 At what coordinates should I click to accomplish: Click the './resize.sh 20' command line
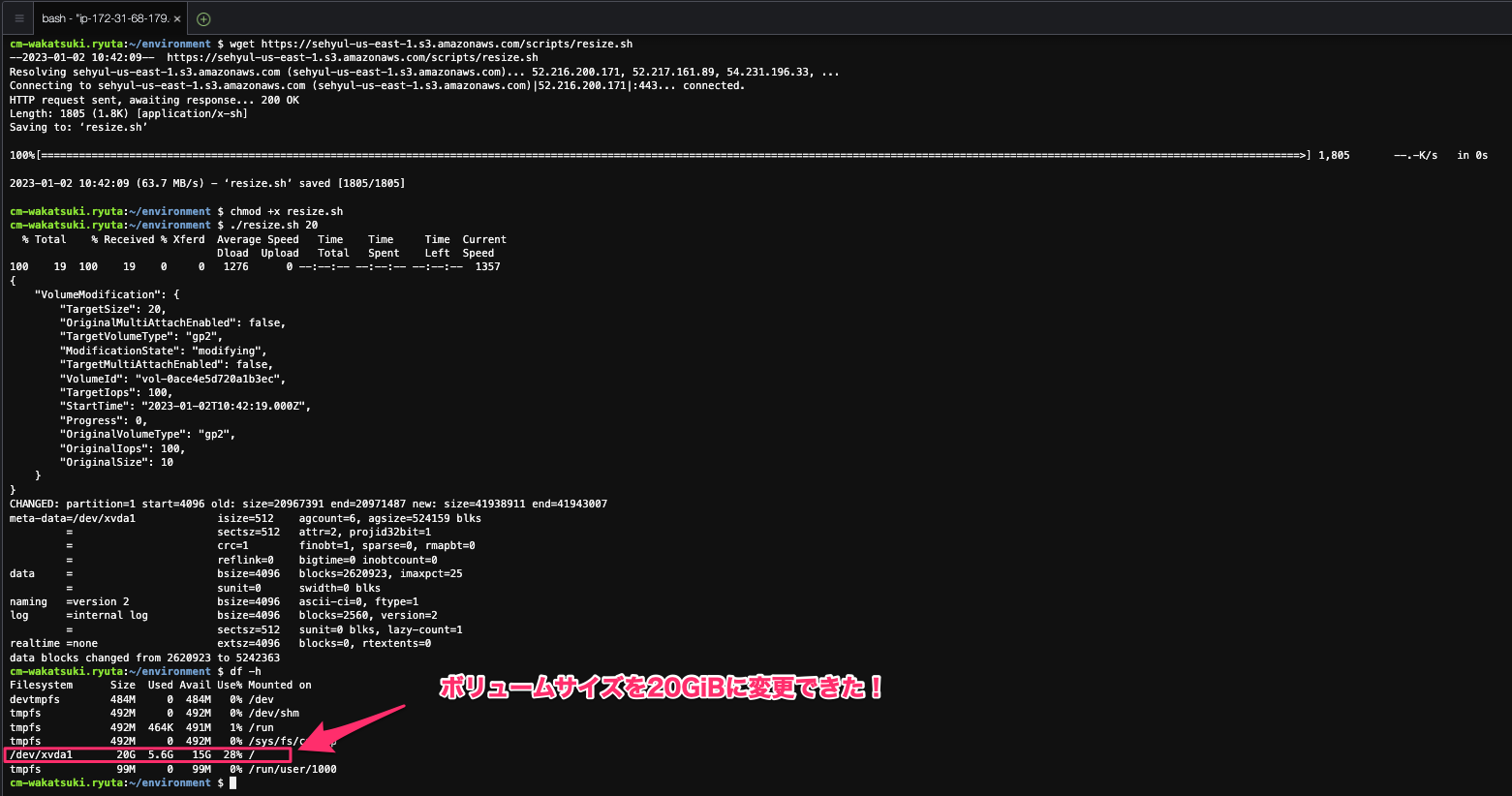[273, 225]
